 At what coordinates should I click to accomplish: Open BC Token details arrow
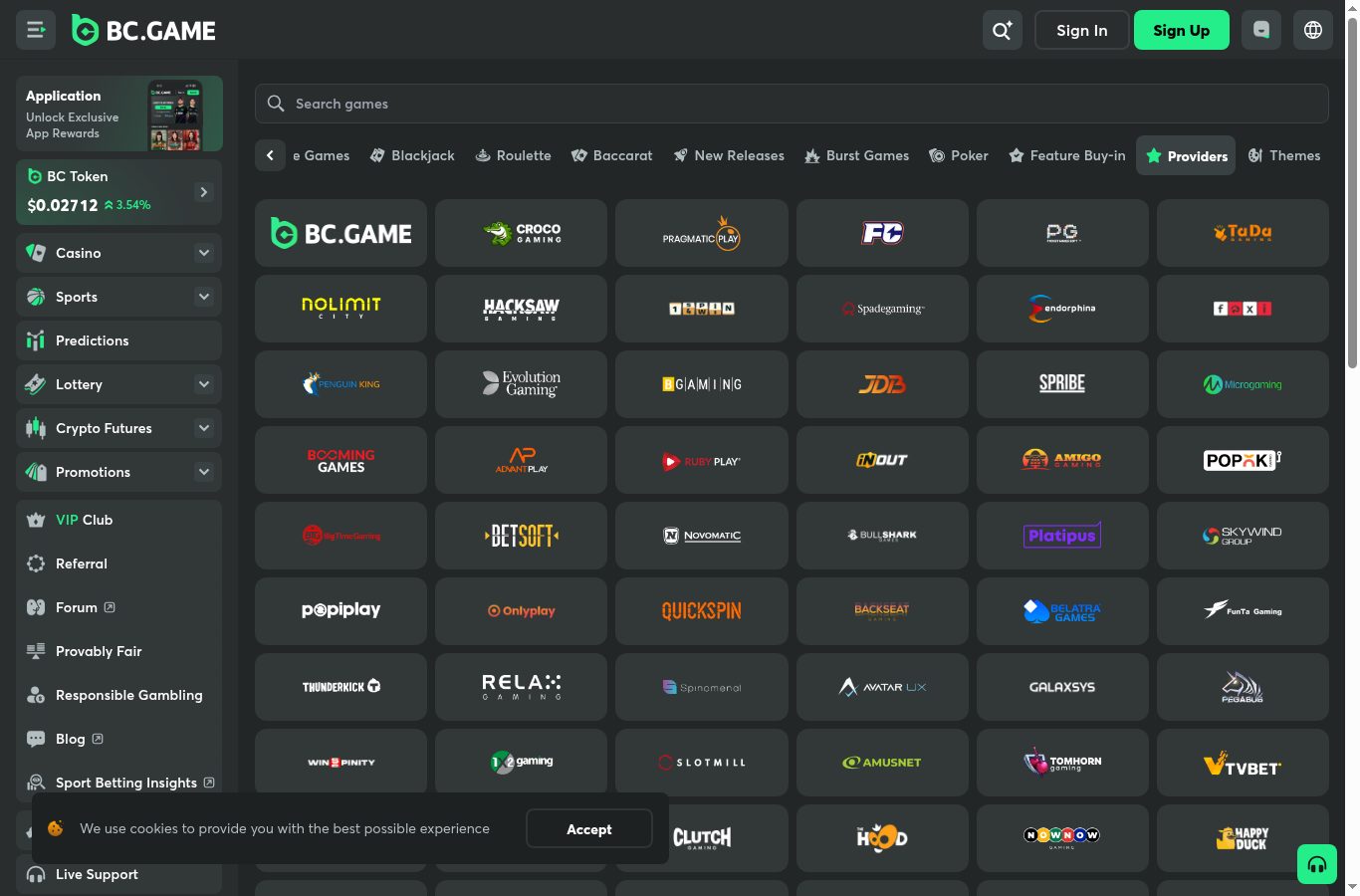(203, 192)
